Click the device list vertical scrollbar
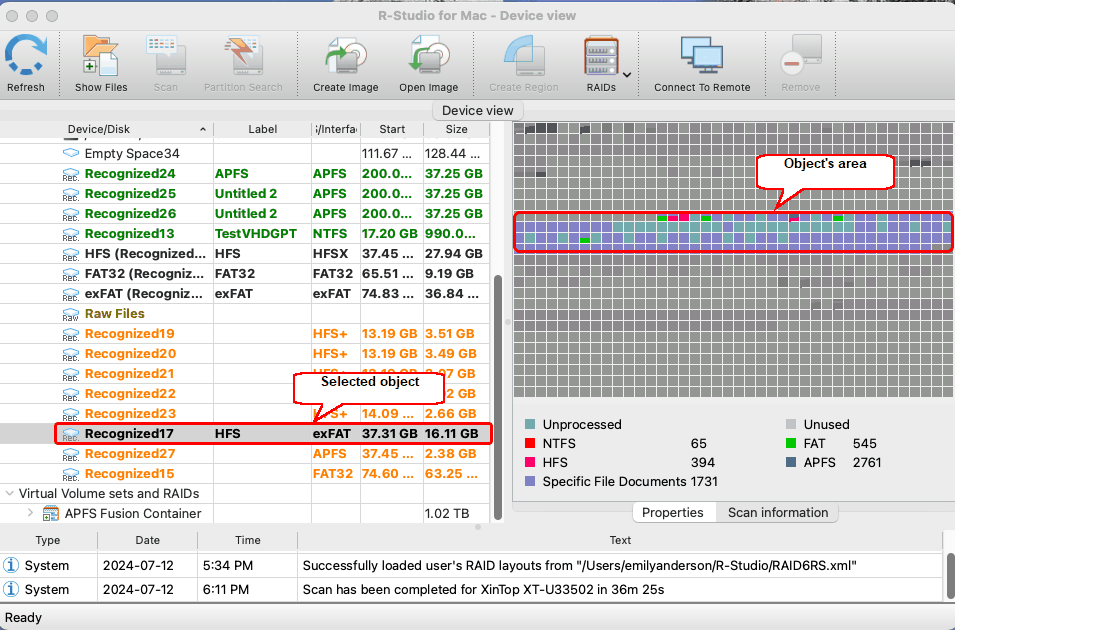1116x630 pixels. (498, 397)
